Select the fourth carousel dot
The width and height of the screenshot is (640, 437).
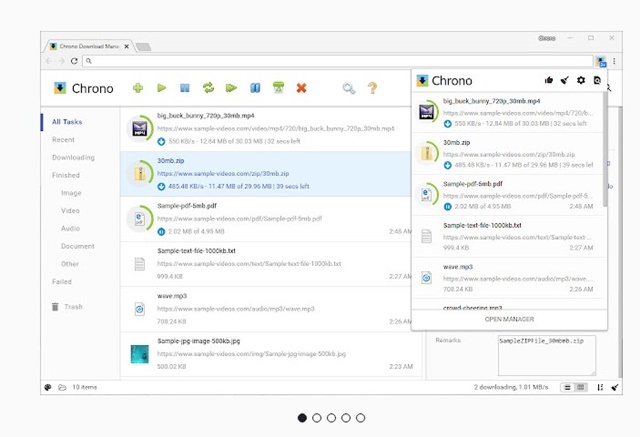coord(346,418)
